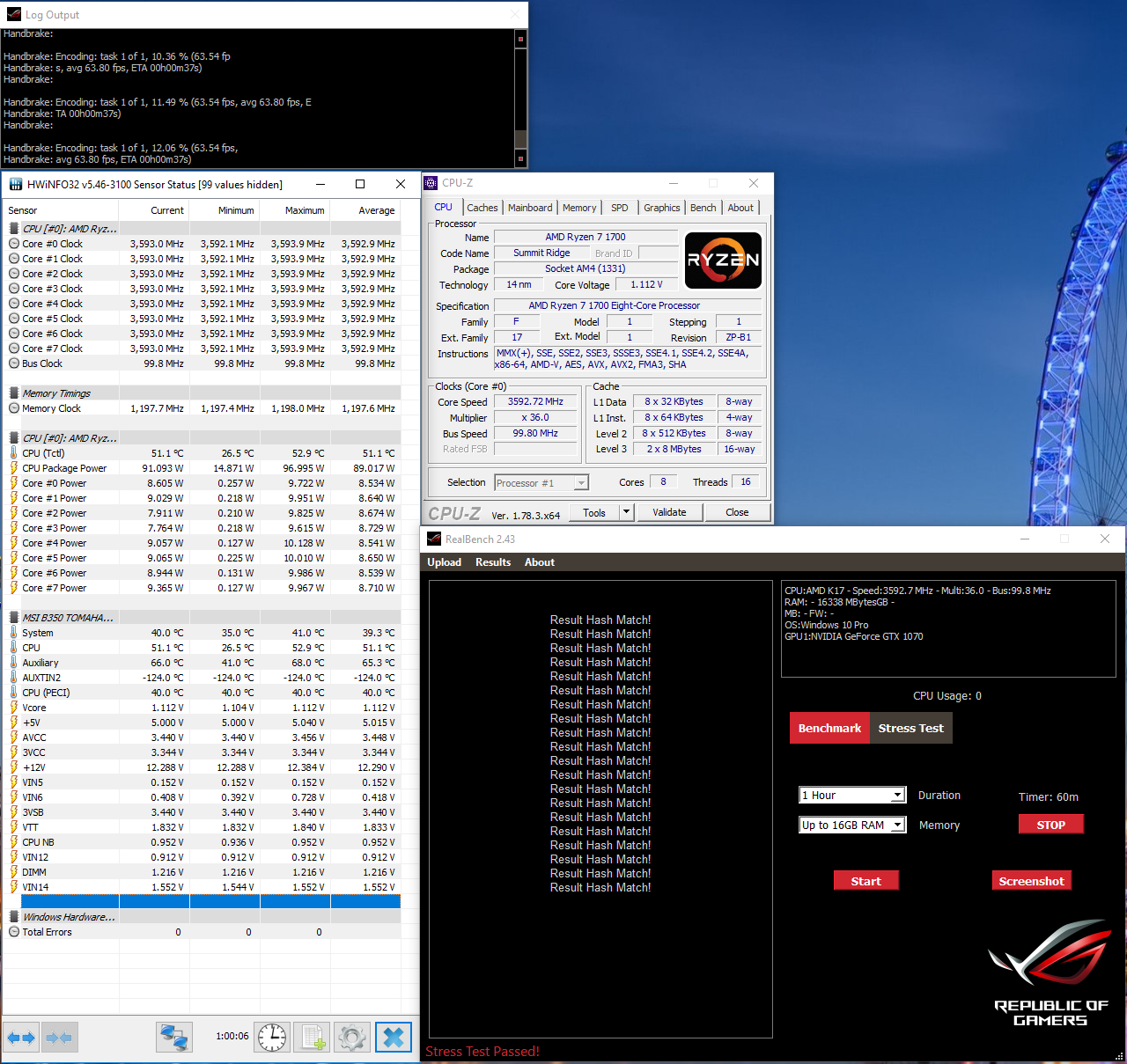Screen dimensions: 1127x1064
Task: Click the Memory Clock sensor icon
Action: tap(14, 408)
